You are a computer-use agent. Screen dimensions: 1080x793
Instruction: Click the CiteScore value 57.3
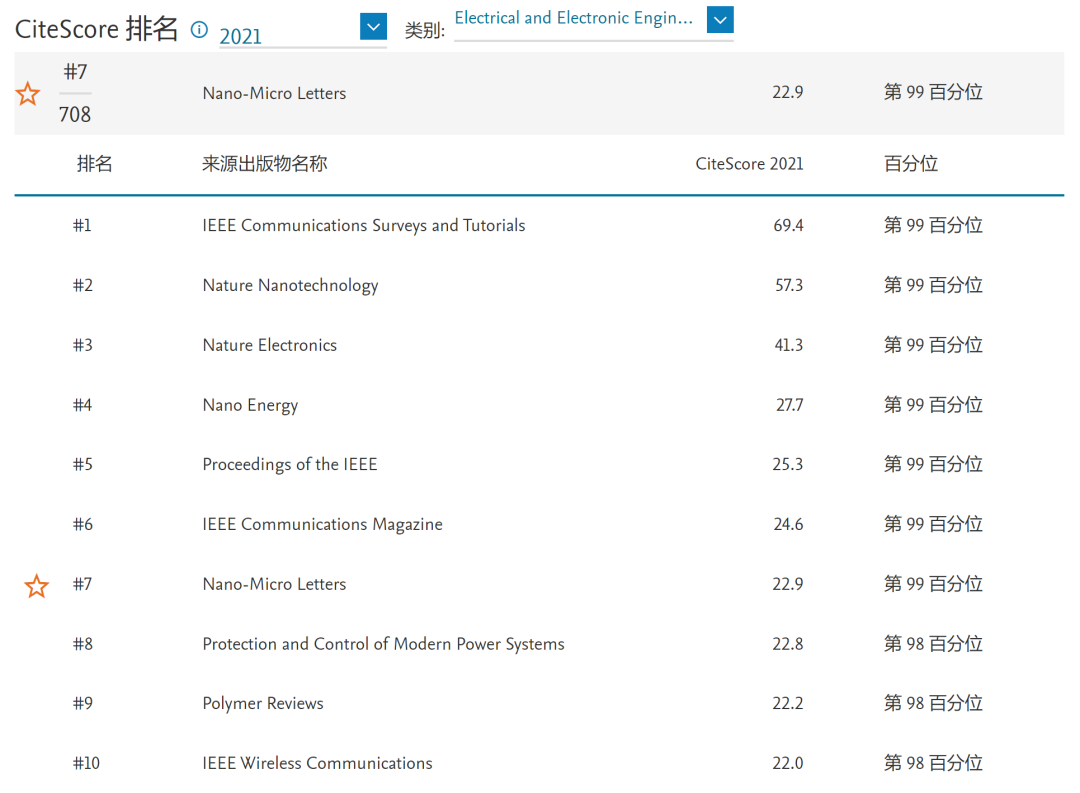tap(789, 285)
